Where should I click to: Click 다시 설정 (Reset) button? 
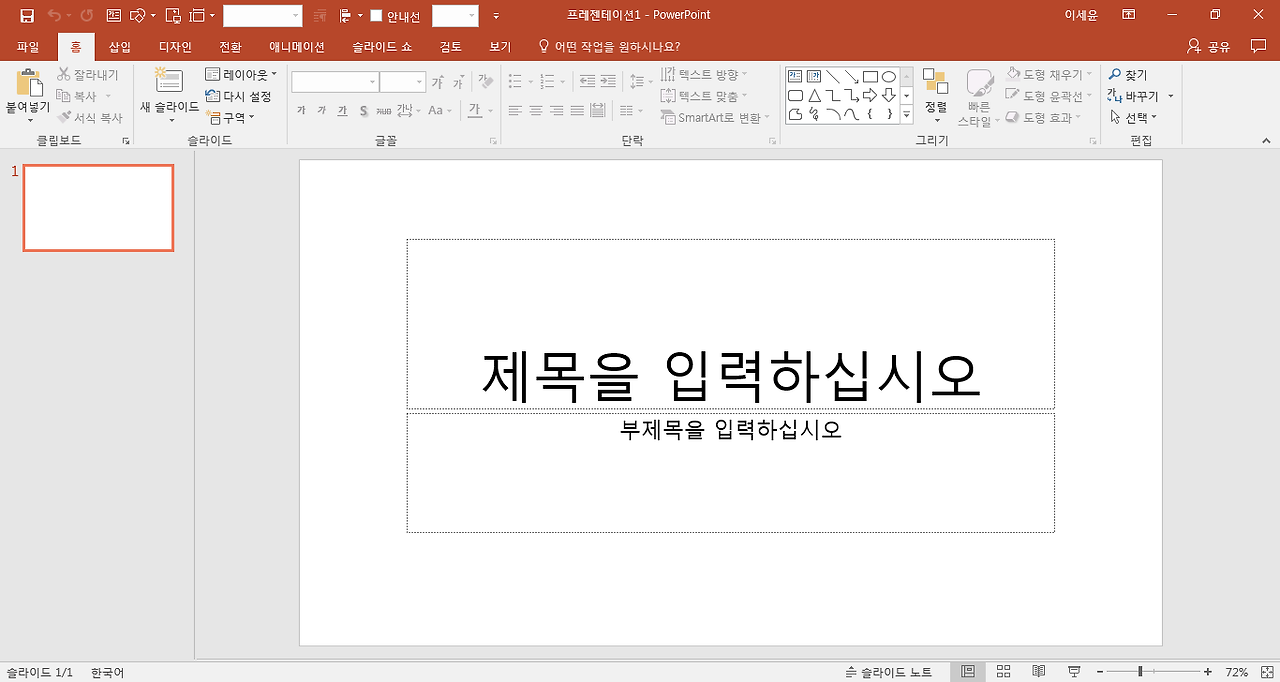click(x=239, y=96)
